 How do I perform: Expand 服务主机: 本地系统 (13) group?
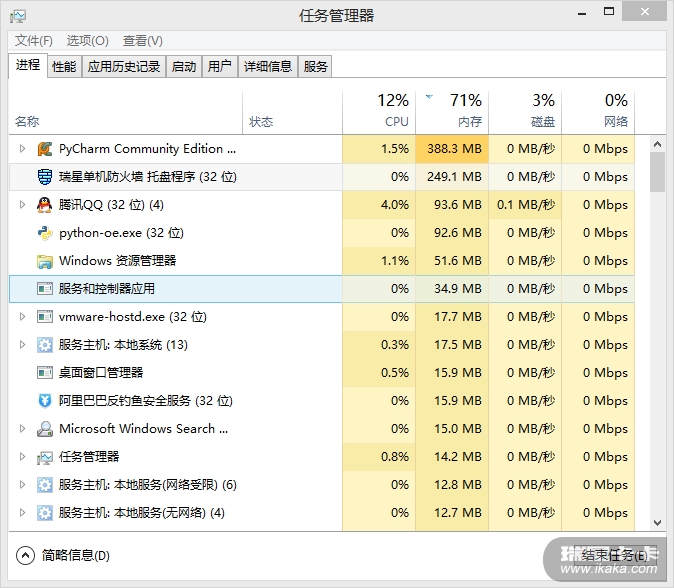coord(22,345)
